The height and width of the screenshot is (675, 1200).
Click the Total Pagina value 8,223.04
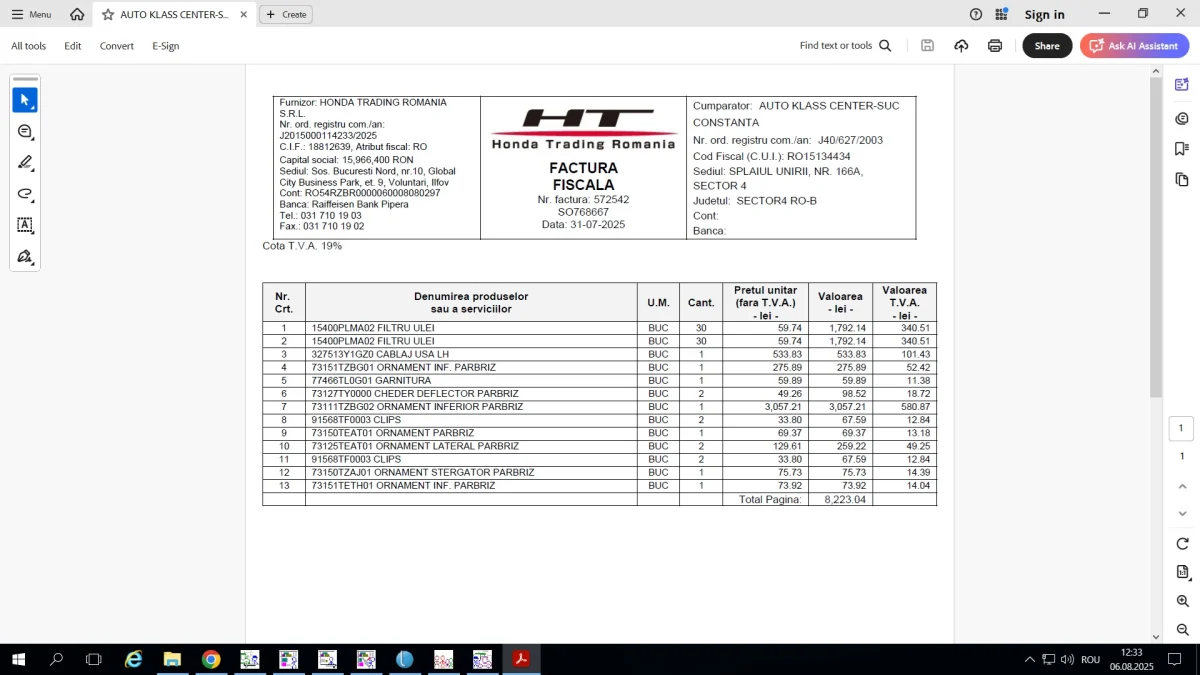845,499
